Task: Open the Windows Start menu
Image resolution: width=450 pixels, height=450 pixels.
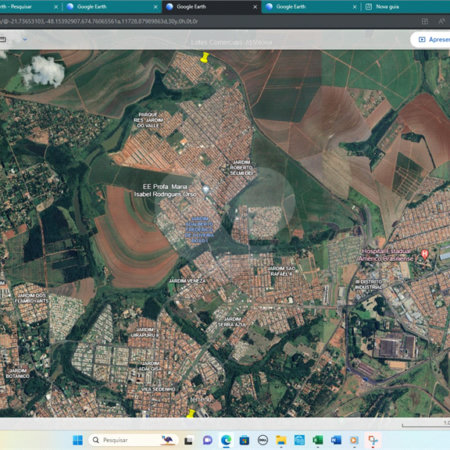Action: point(78,440)
